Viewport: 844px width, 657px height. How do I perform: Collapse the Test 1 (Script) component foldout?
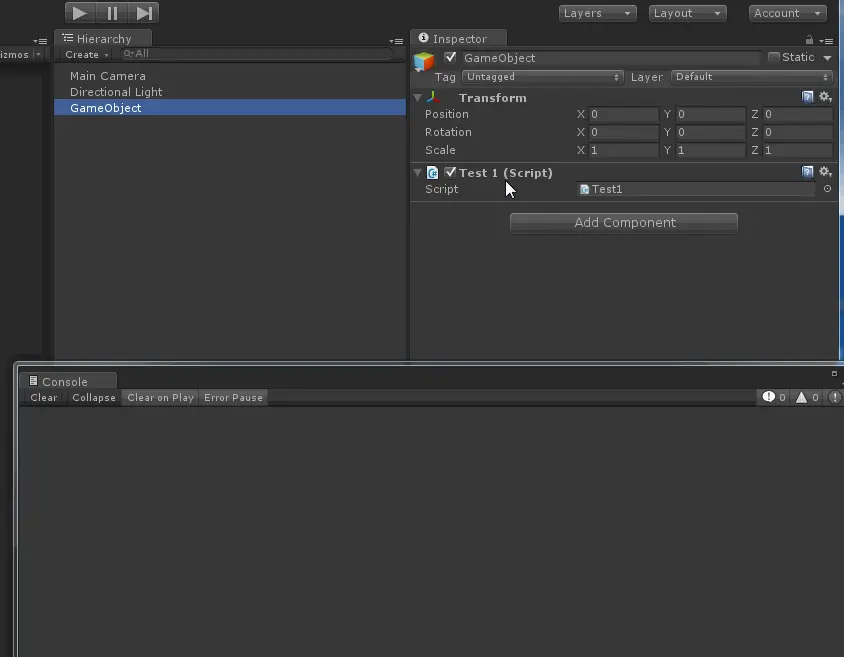coord(418,173)
